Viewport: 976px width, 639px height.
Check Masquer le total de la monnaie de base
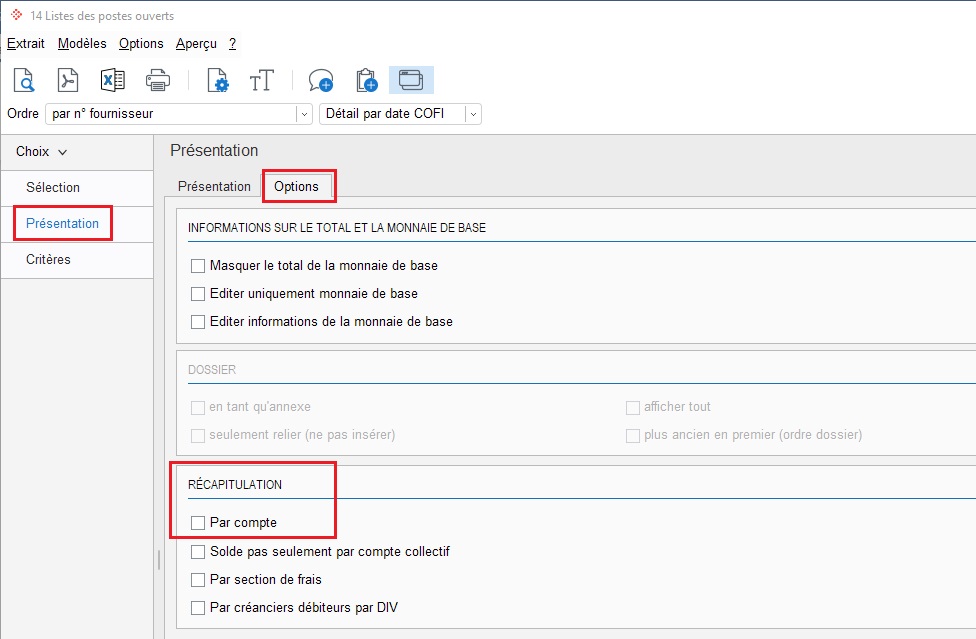pyautogui.click(x=198, y=266)
